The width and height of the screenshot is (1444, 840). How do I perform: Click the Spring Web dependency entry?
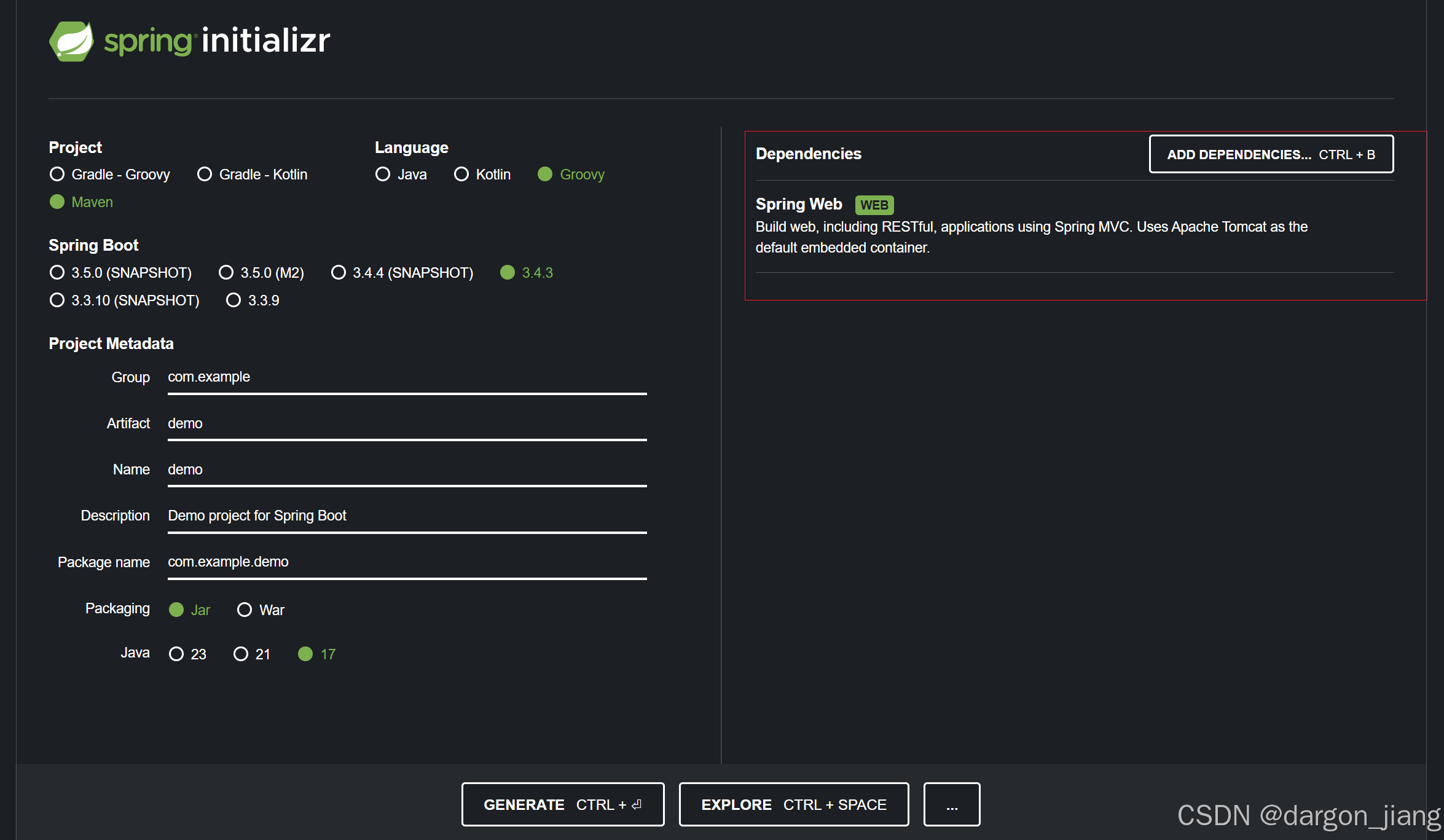(799, 204)
